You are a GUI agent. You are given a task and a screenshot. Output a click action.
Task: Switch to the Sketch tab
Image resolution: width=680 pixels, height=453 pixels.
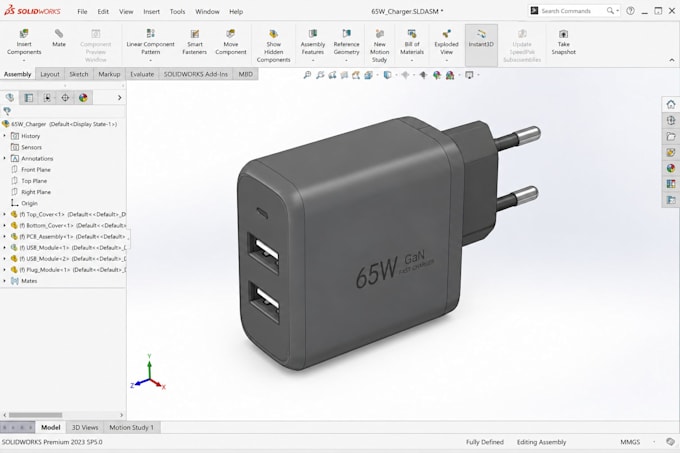pyautogui.click(x=78, y=74)
